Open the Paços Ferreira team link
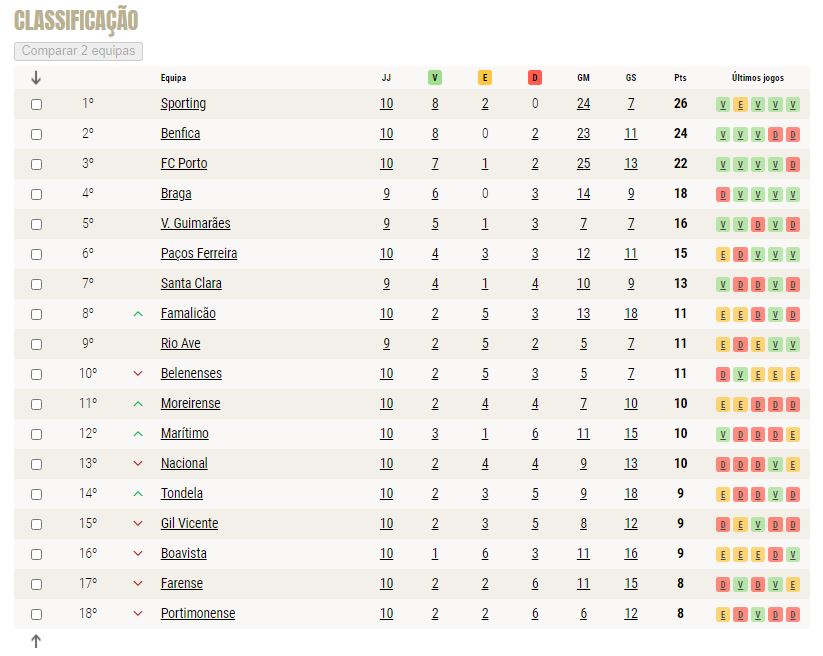This screenshot has width=823, height=656. 199,253
